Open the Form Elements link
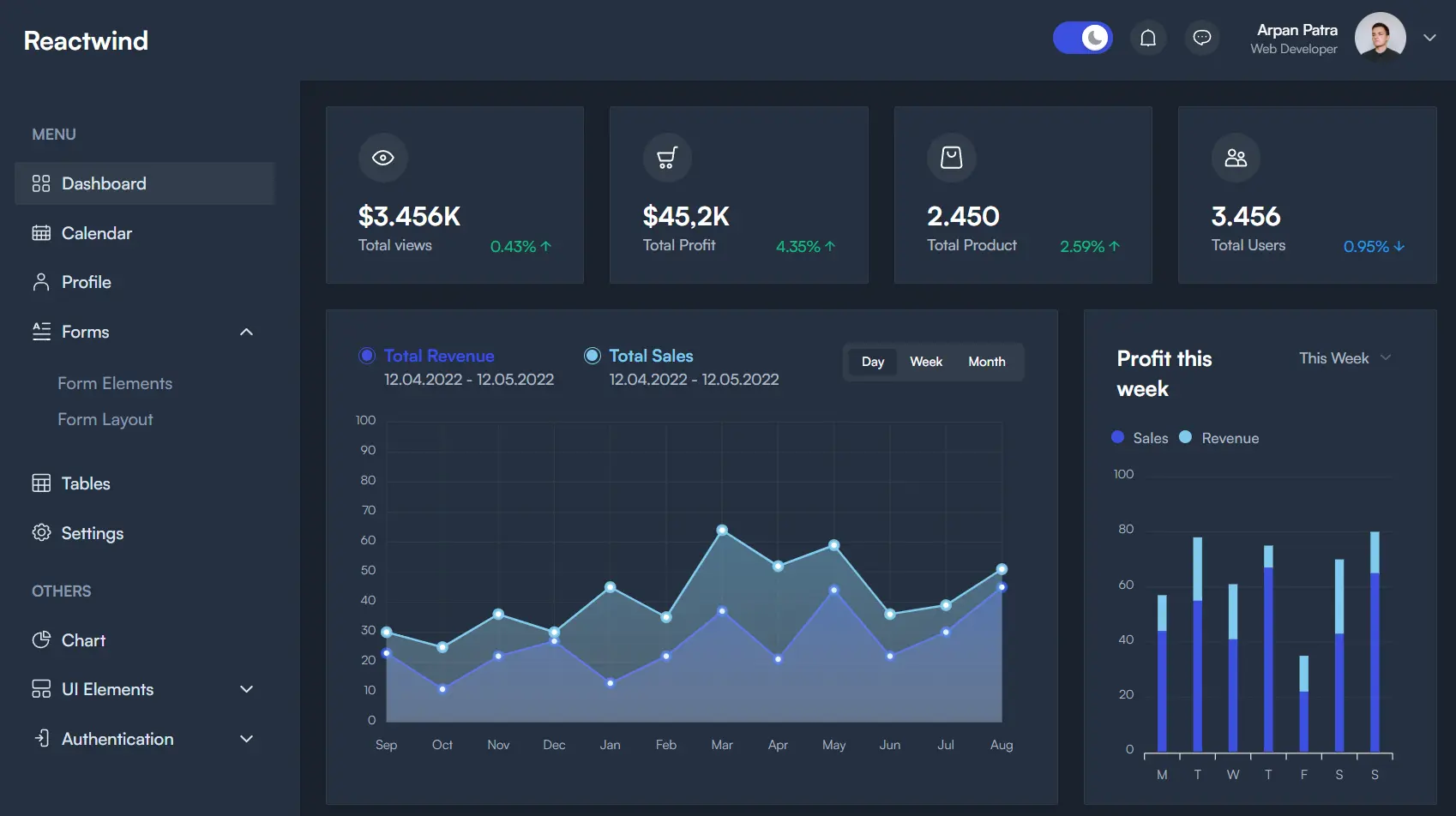Viewport: 1456px width, 816px height. click(x=115, y=383)
